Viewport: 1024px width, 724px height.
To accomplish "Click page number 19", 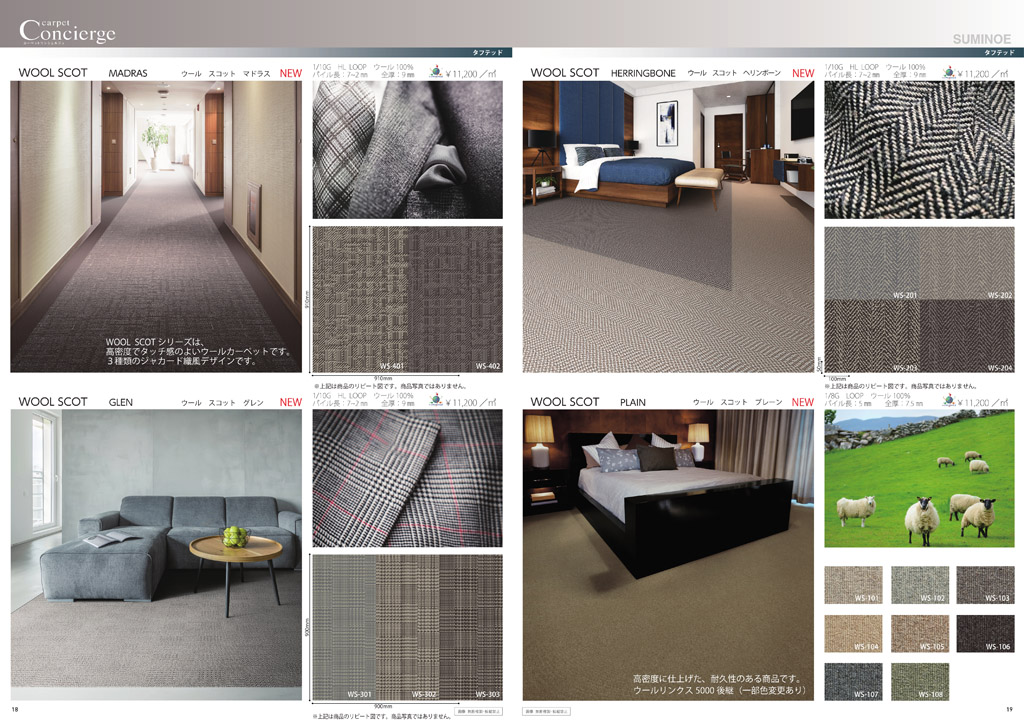I will 1009,709.
